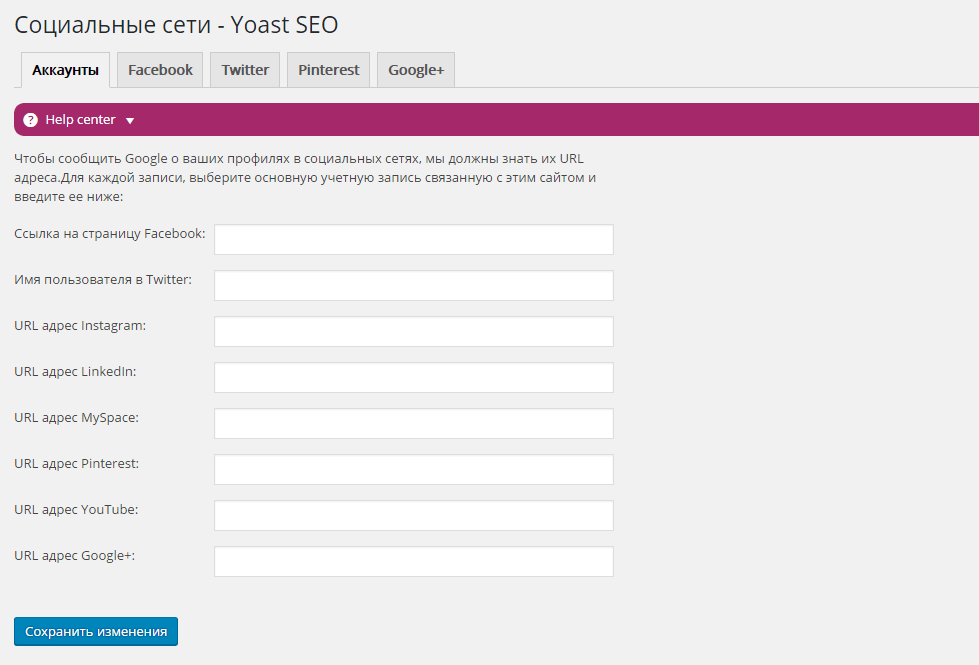Click the label 'URL адрес YouTube:'
The width and height of the screenshot is (979, 665).
tap(76, 510)
